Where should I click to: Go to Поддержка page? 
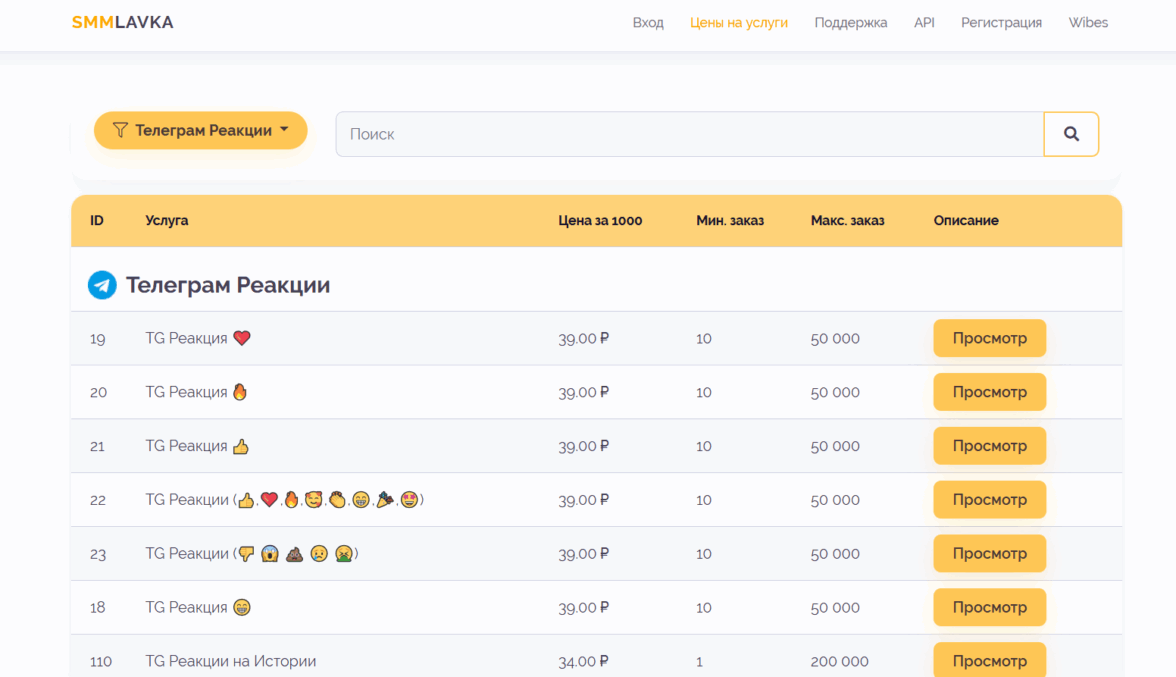[850, 22]
